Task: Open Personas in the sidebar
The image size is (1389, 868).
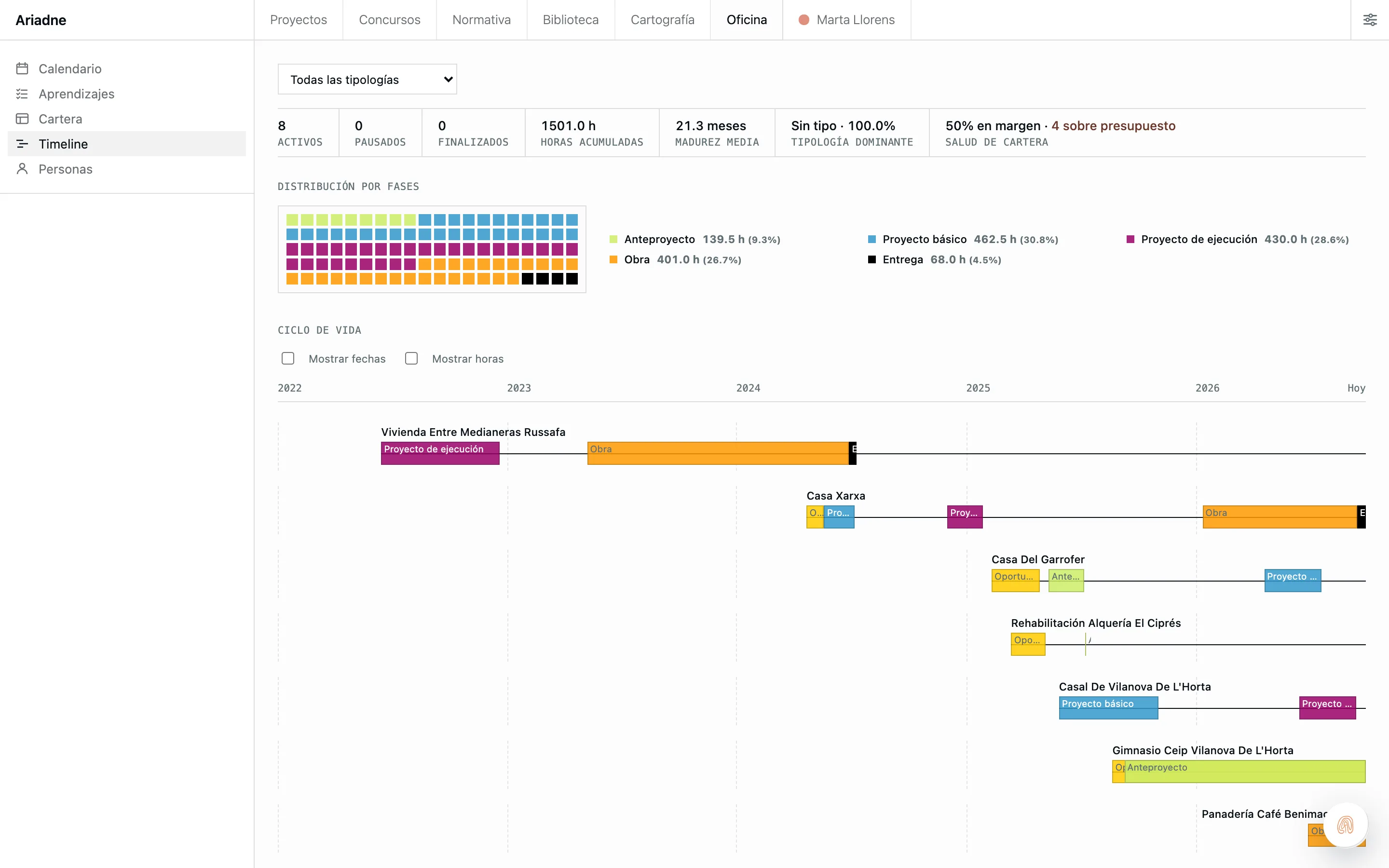Action: [127, 169]
